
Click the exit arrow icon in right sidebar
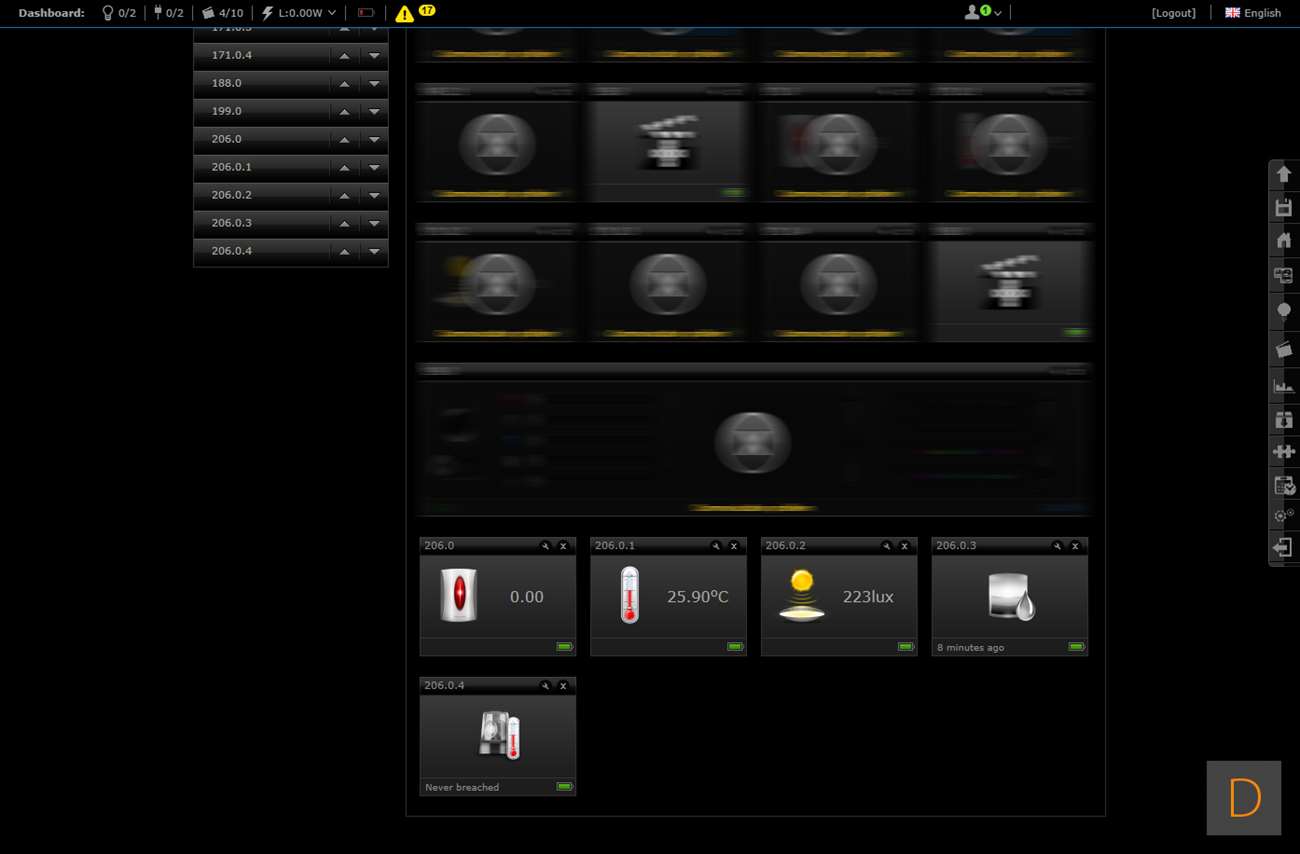1284,548
